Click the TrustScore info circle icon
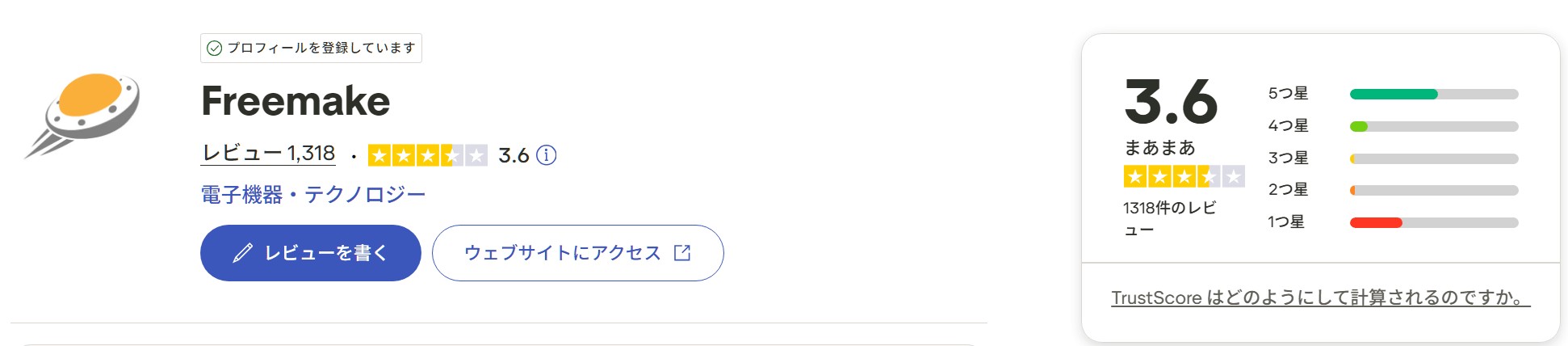Viewport: 1568px width, 346px height. point(547,155)
